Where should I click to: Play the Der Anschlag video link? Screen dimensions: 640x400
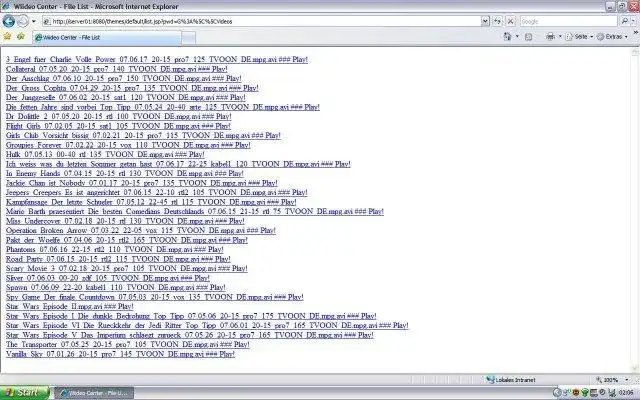tap(123, 78)
